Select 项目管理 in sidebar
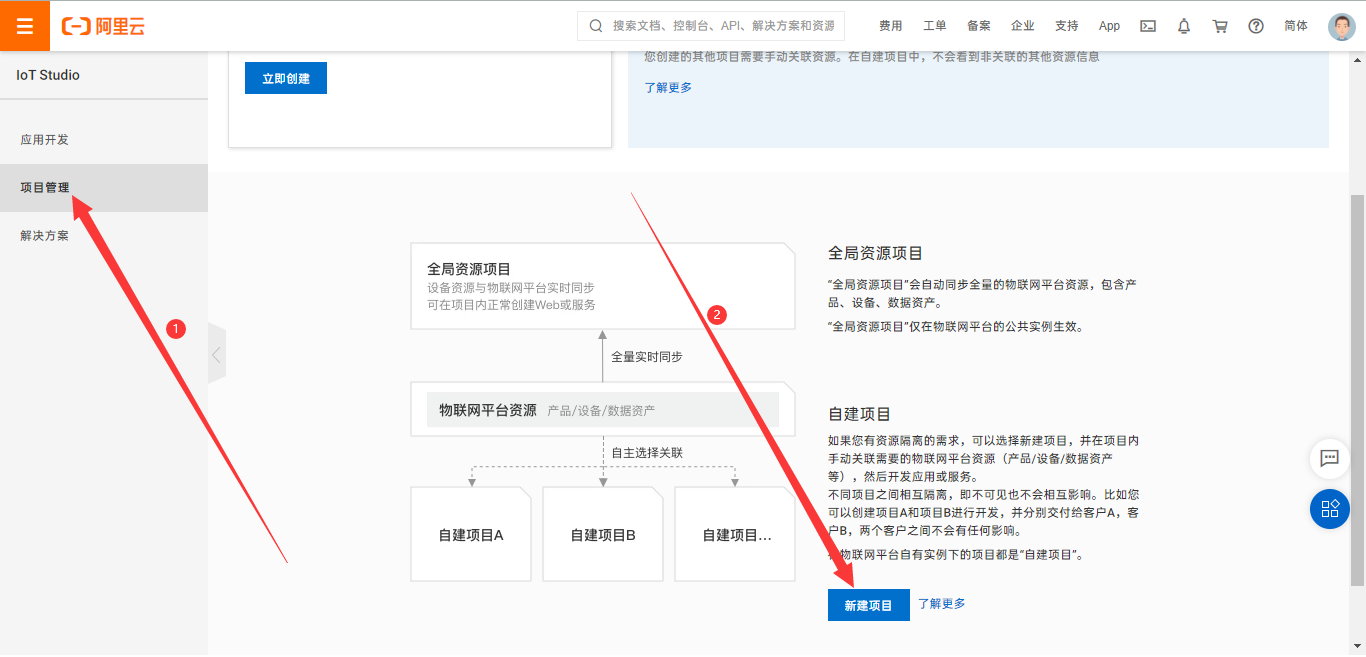The height and width of the screenshot is (657, 1366). [x=104, y=188]
